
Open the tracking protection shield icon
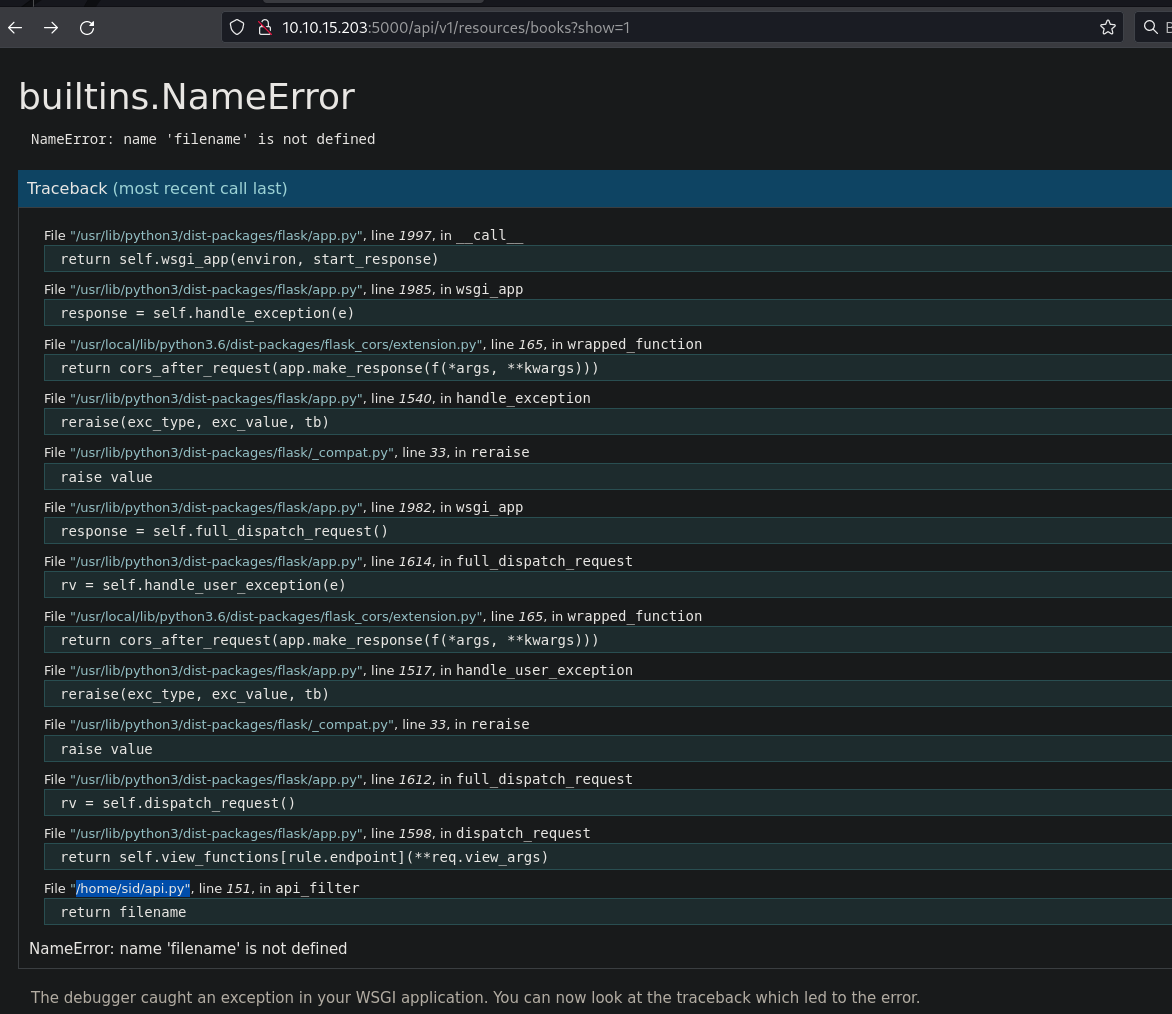pos(237,28)
